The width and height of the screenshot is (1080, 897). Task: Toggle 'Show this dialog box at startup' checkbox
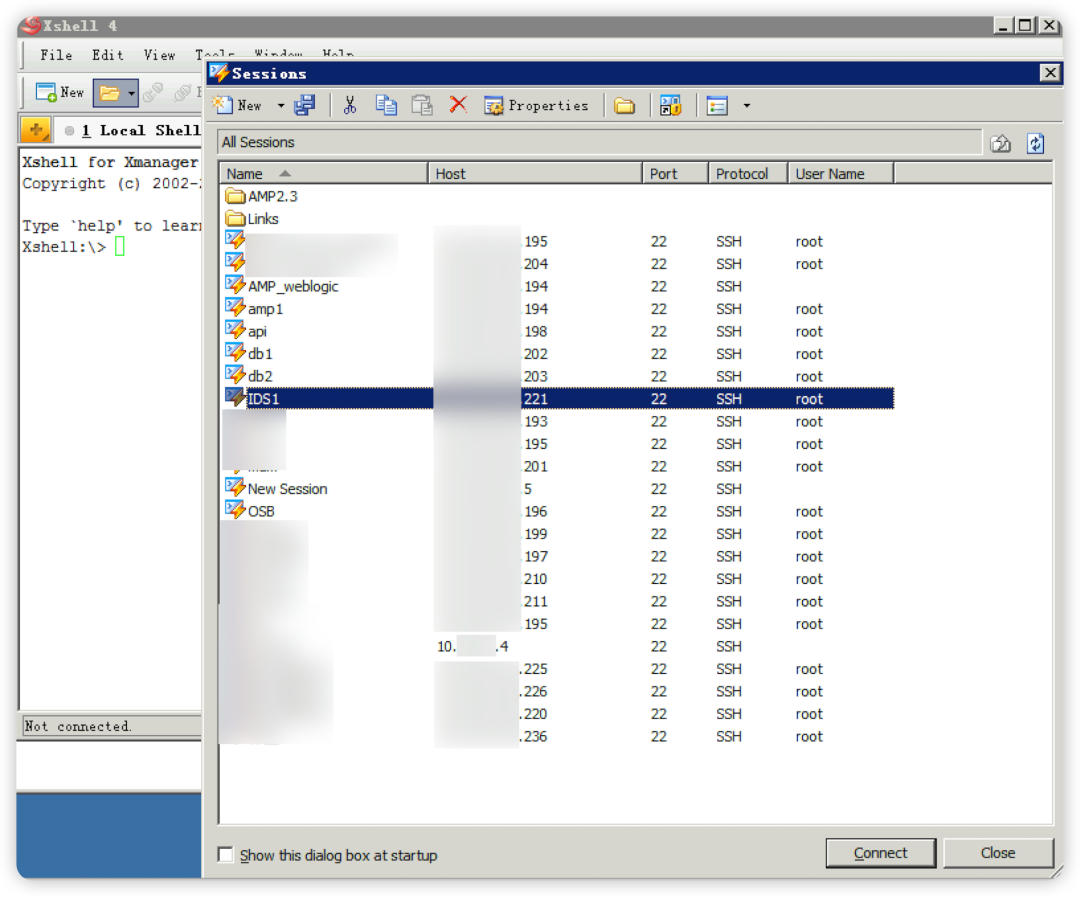(225, 854)
